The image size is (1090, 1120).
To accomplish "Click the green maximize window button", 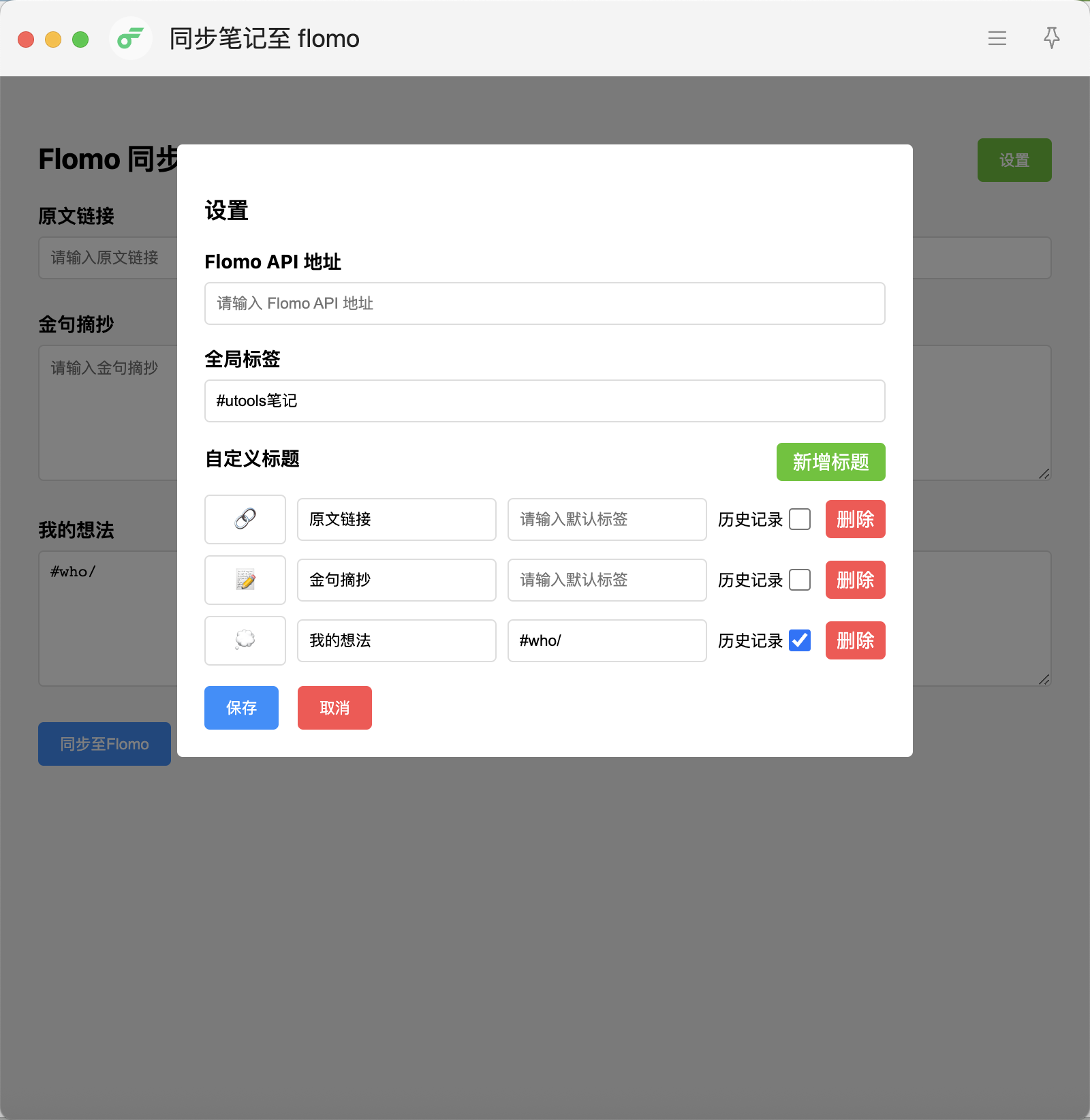I will 80,40.
